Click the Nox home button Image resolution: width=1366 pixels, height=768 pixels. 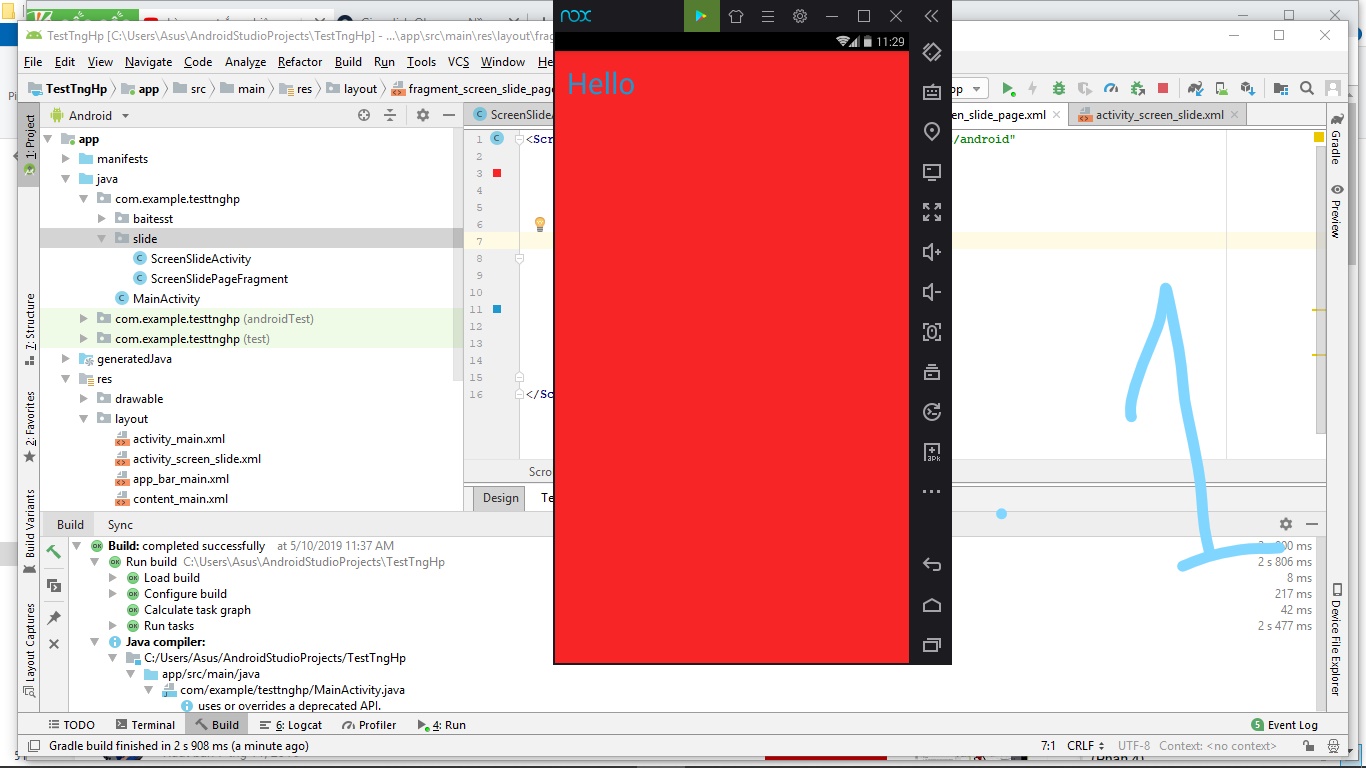931,605
